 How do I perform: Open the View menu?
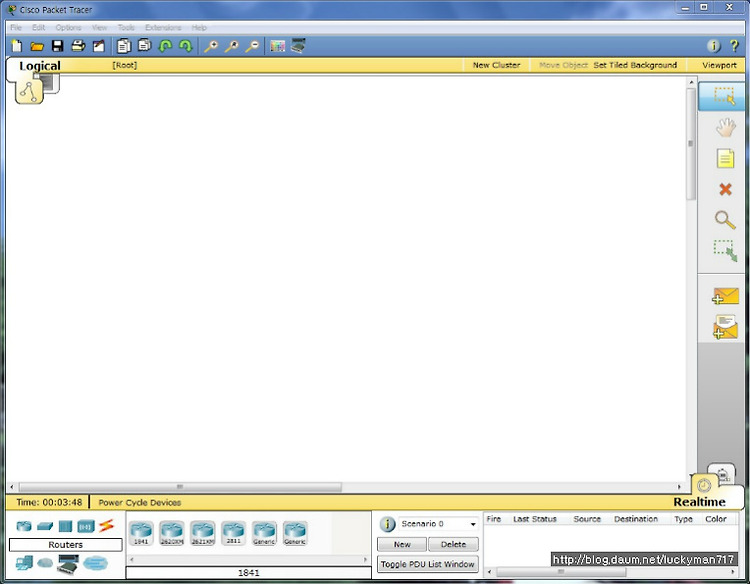99,27
